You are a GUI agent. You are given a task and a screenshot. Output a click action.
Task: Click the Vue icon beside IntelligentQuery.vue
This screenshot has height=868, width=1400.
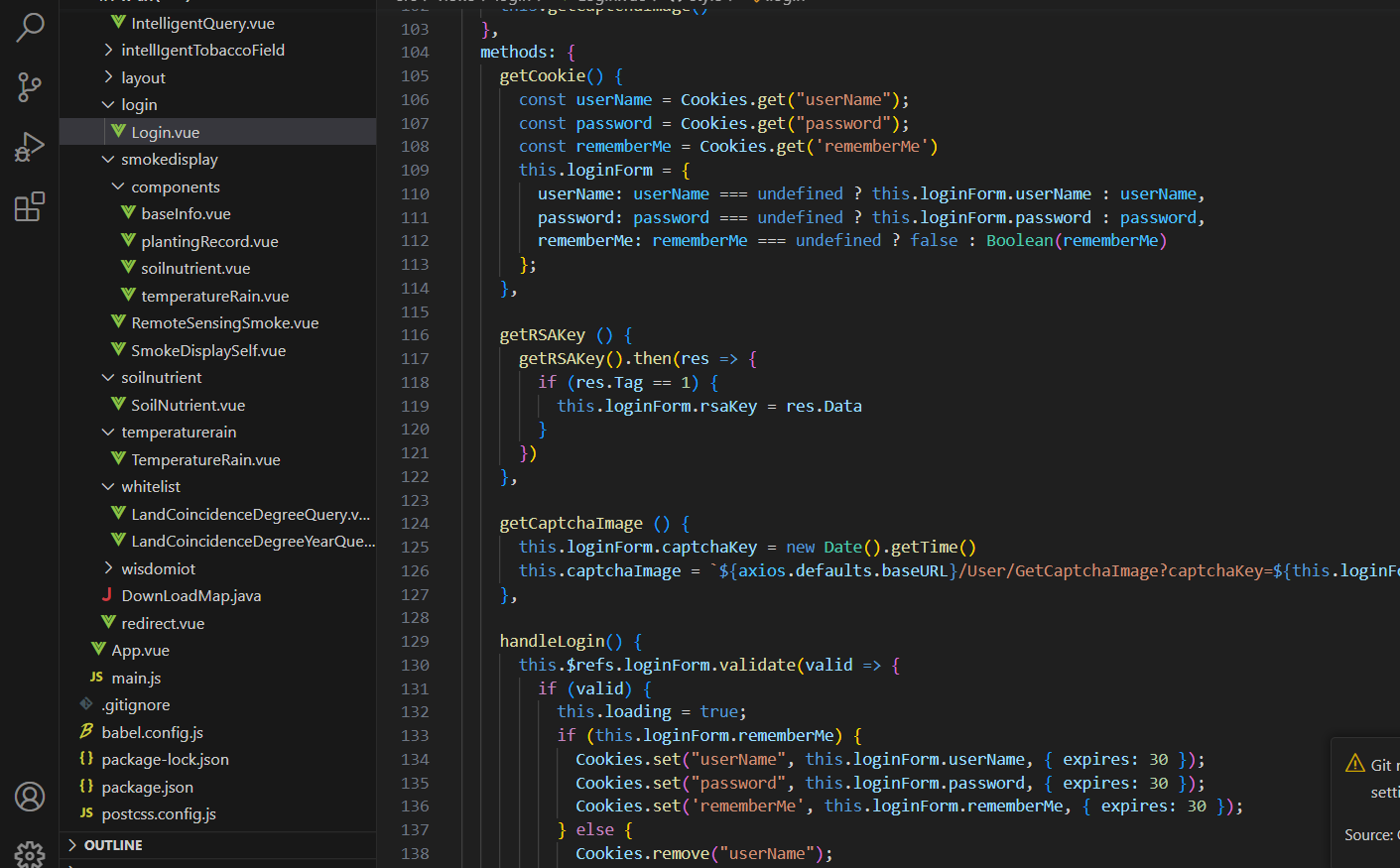coord(118,22)
